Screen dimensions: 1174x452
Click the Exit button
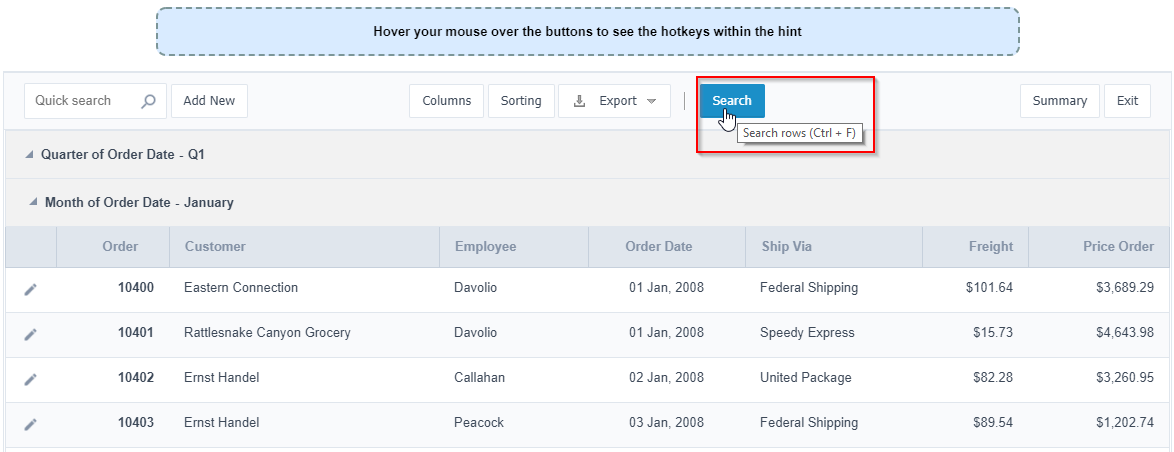(1127, 101)
